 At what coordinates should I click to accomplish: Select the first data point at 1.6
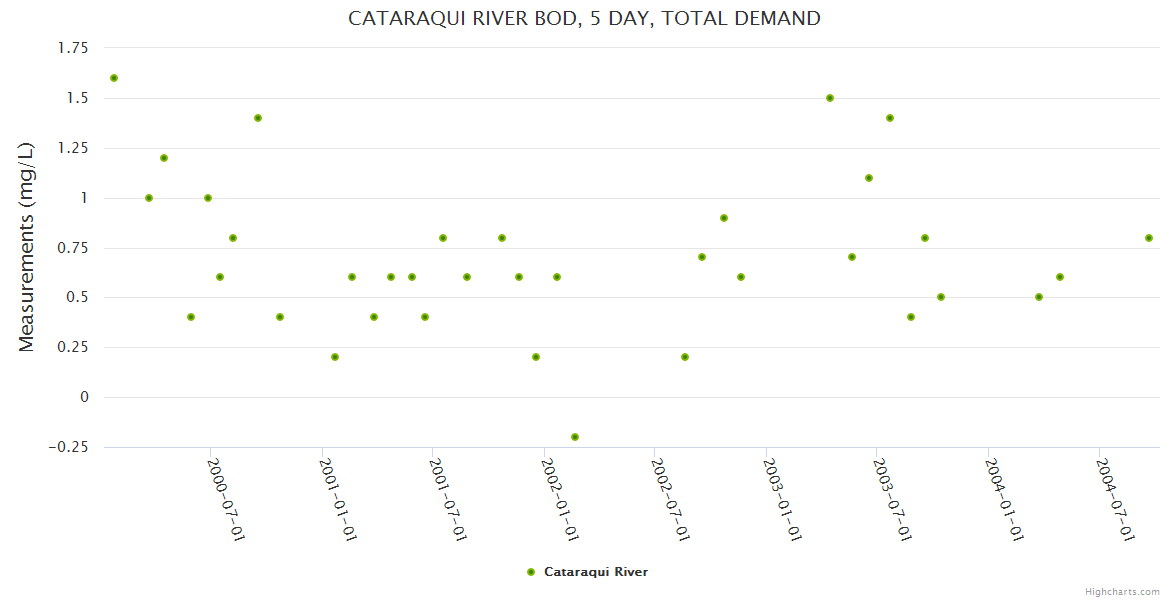pyautogui.click(x=114, y=78)
